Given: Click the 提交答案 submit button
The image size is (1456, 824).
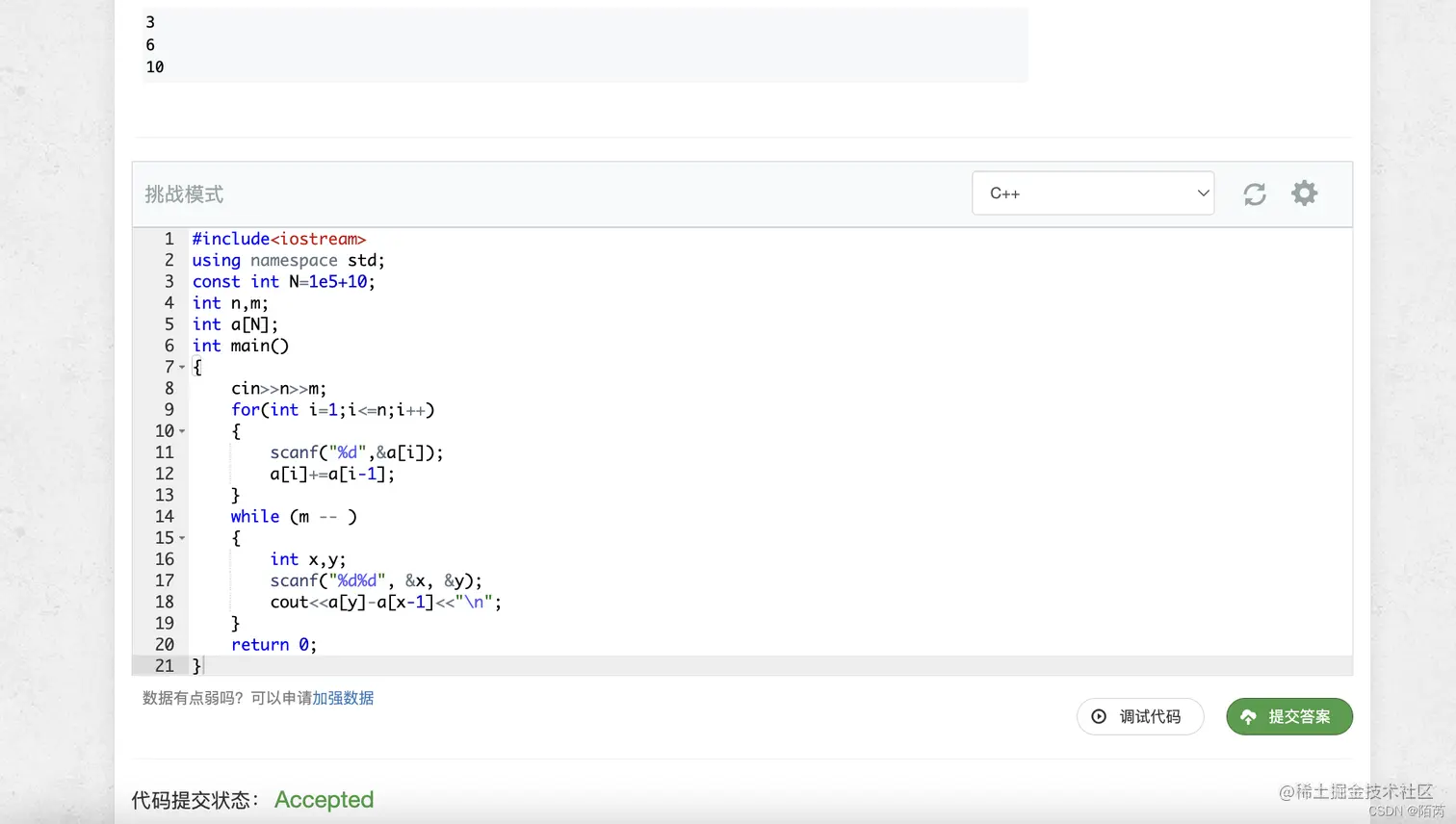Looking at the screenshot, I should pyautogui.click(x=1289, y=716).
